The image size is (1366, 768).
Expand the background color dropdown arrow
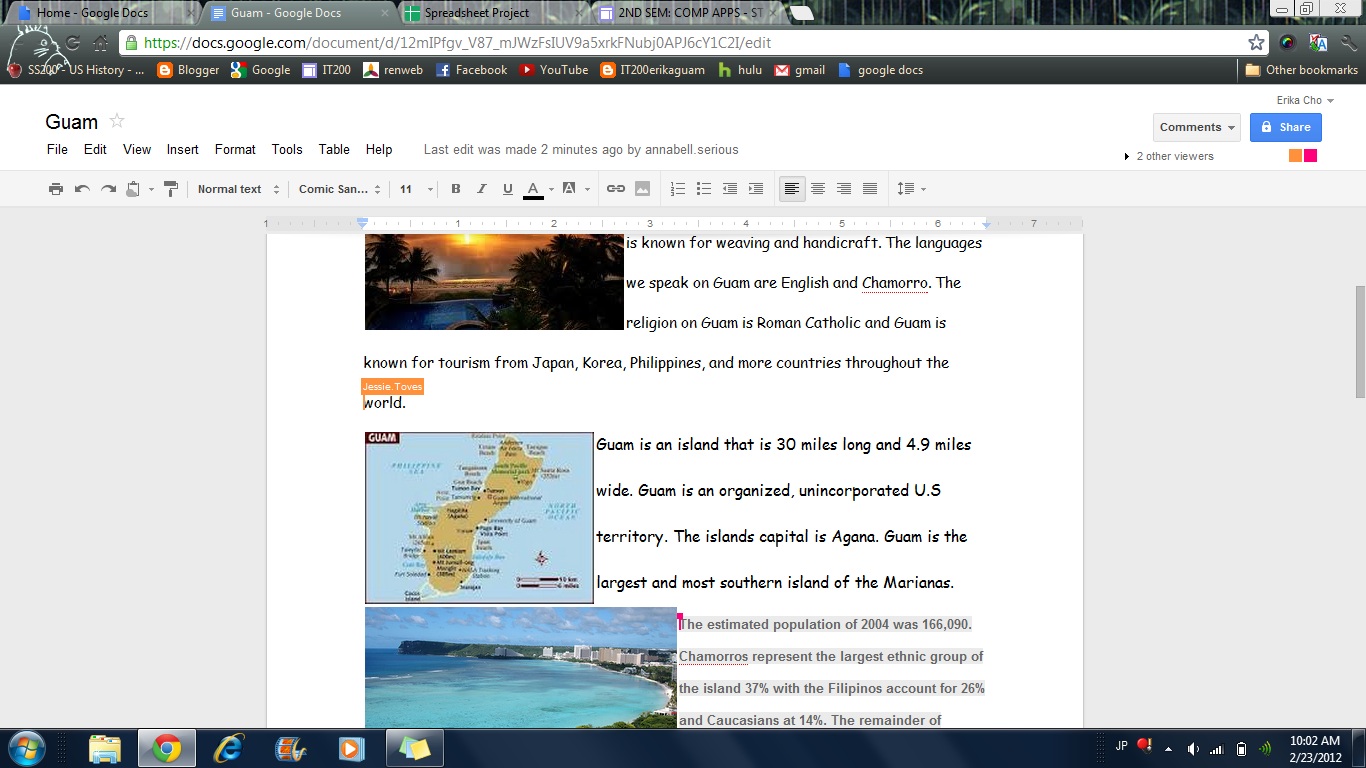587,189
